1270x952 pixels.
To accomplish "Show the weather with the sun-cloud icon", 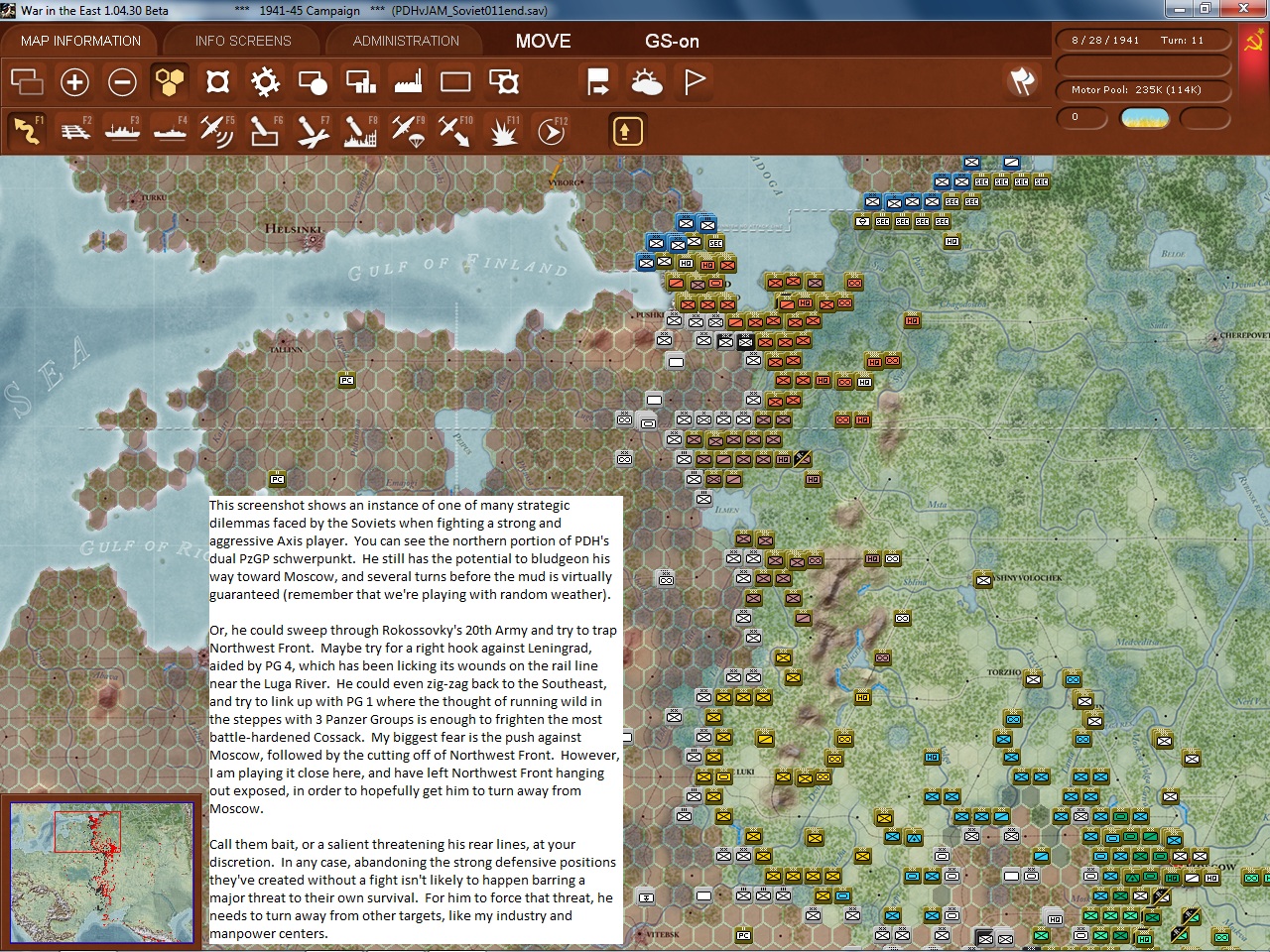I will tap(646, 81).
